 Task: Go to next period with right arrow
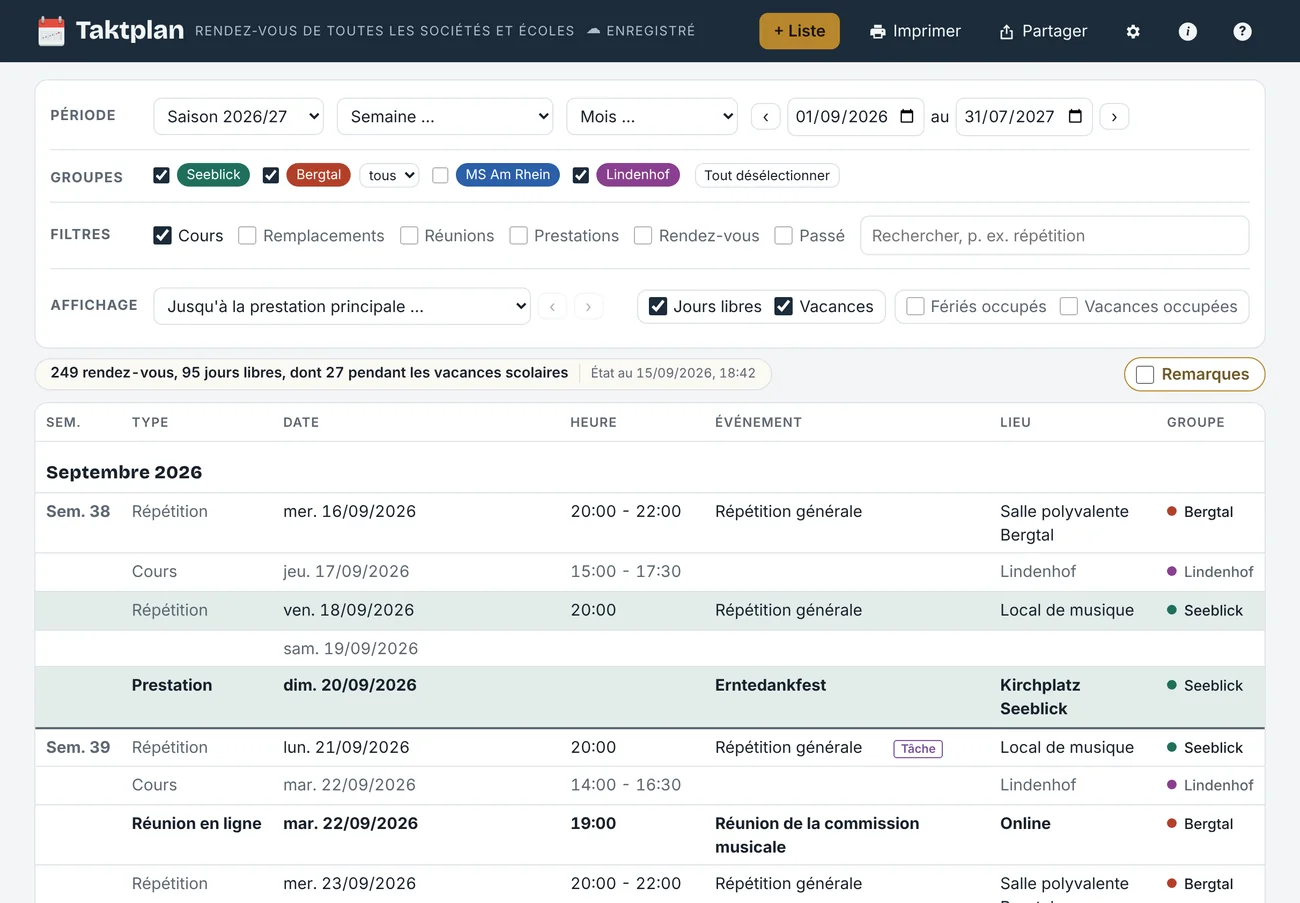pos(1114,116)
